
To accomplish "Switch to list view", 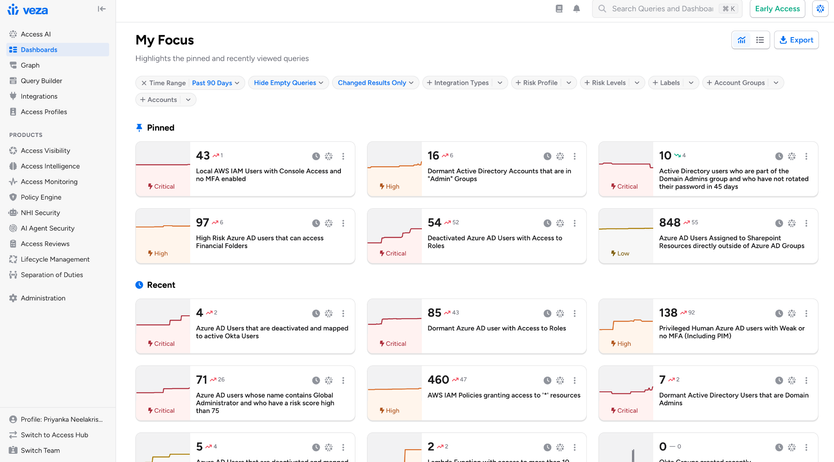I will point(760,40).
